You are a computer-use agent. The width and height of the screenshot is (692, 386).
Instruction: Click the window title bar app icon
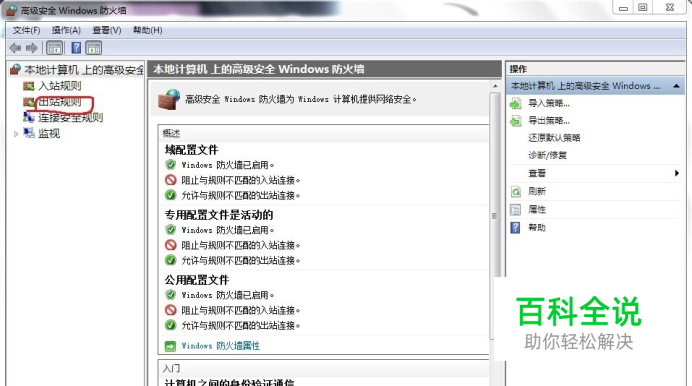coord(12,10)
